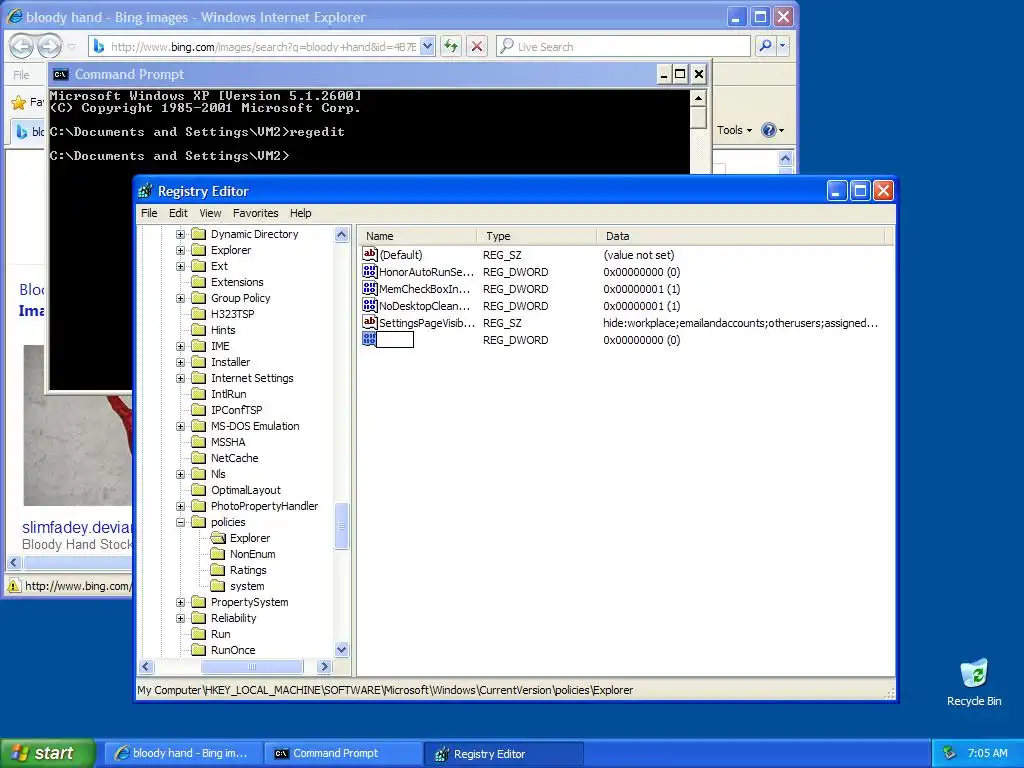Switch to the bloody hand taskbar button
1024x768 pixels.
[184, 753]
